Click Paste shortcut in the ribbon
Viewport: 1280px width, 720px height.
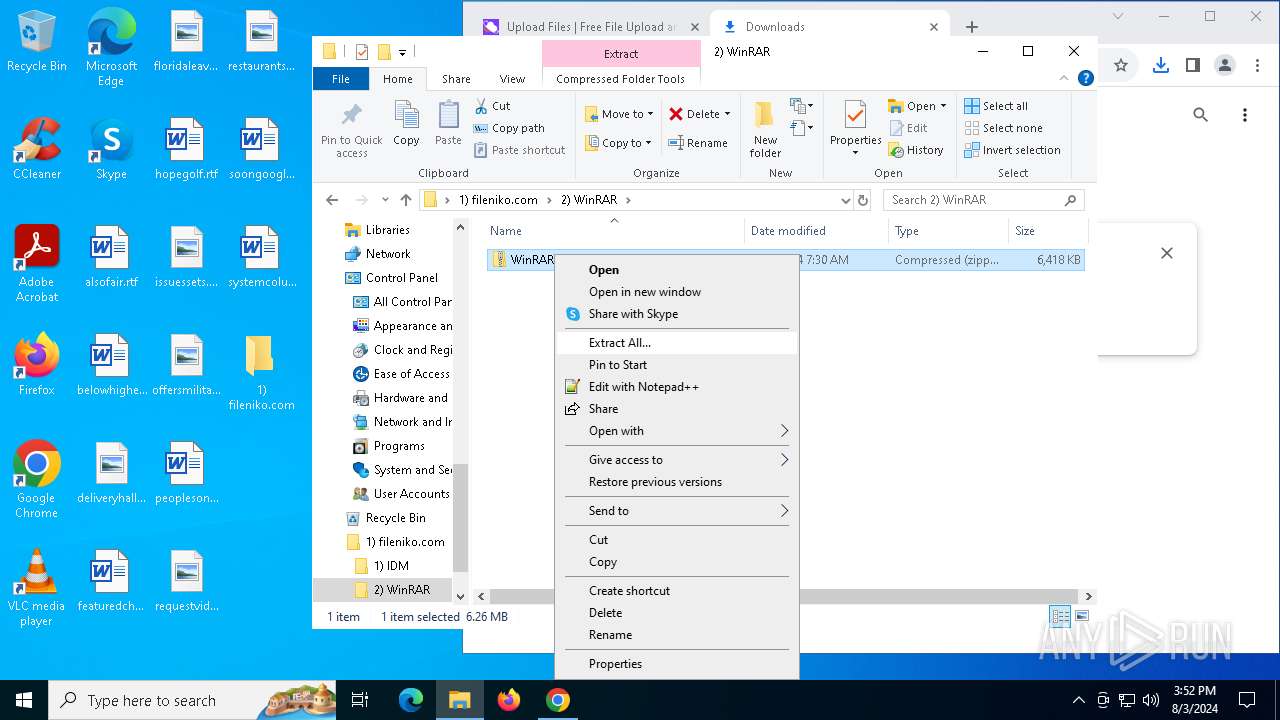click(x=519, y=150)
